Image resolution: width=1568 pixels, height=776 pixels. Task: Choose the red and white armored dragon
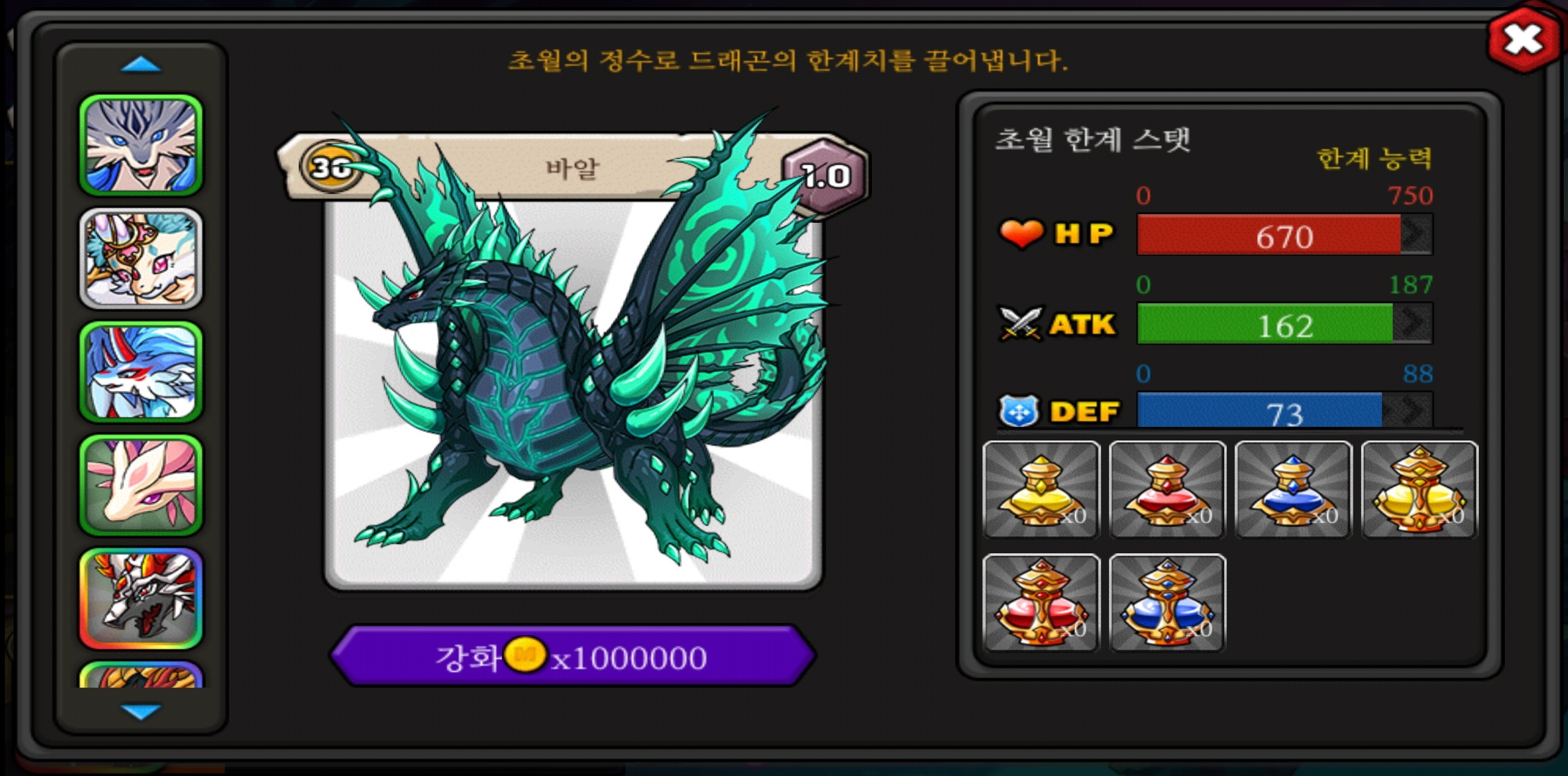tap(141, 599)
